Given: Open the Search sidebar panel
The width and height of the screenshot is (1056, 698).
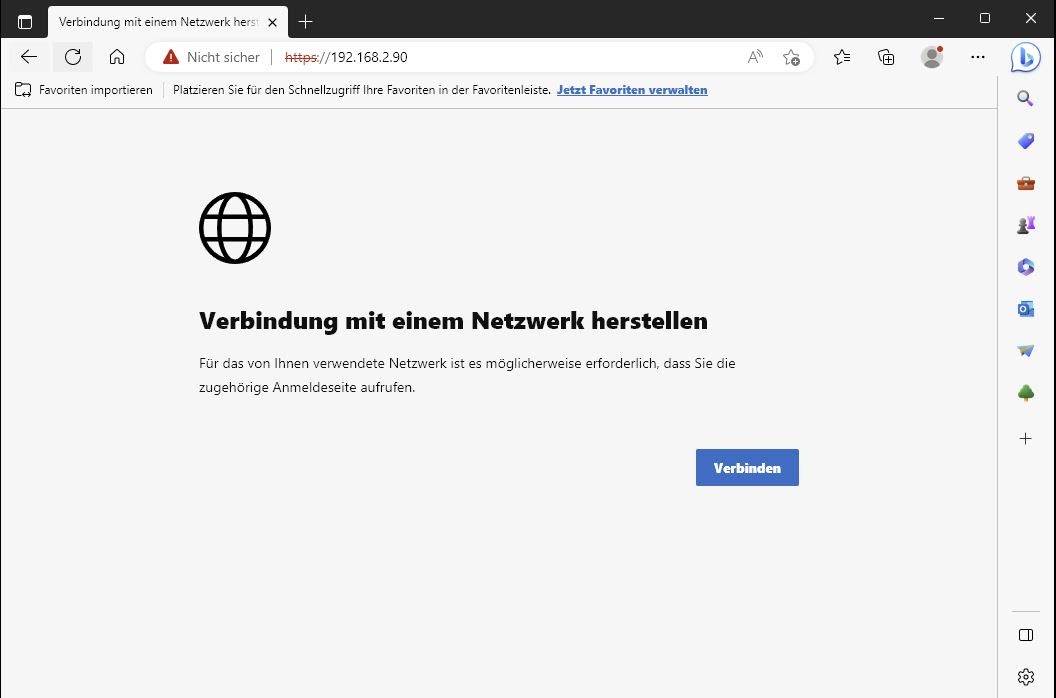Looking at the screenshot, I should 1025,98.
